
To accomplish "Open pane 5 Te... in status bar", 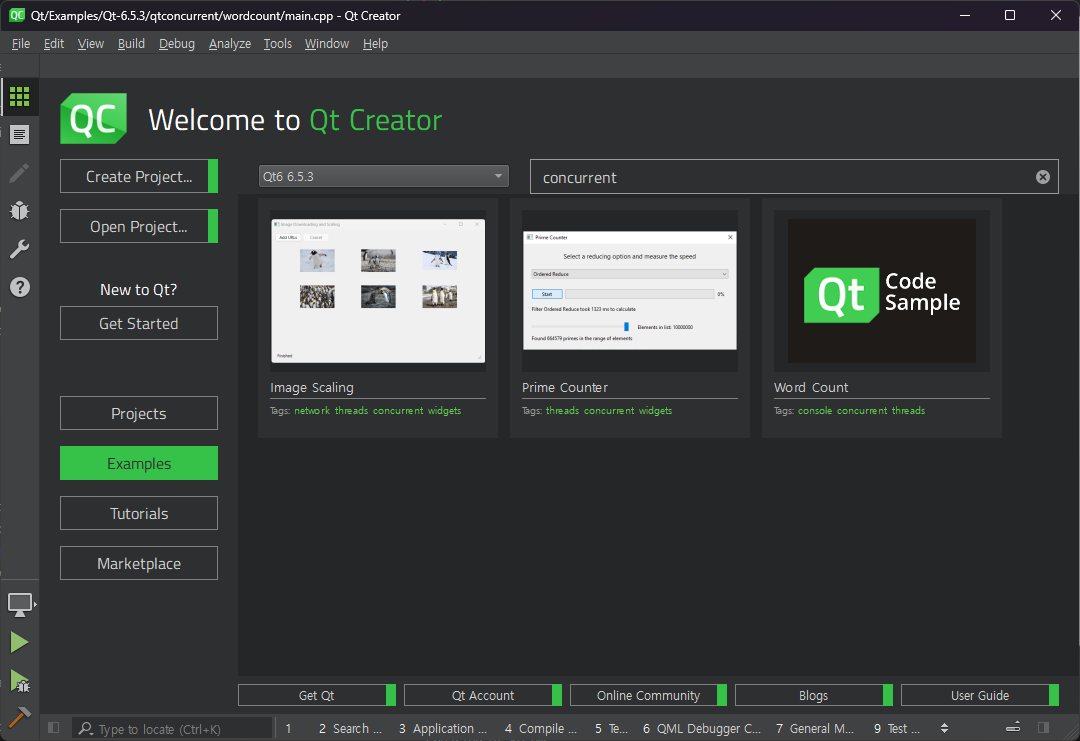I will [x=611, y=729].
